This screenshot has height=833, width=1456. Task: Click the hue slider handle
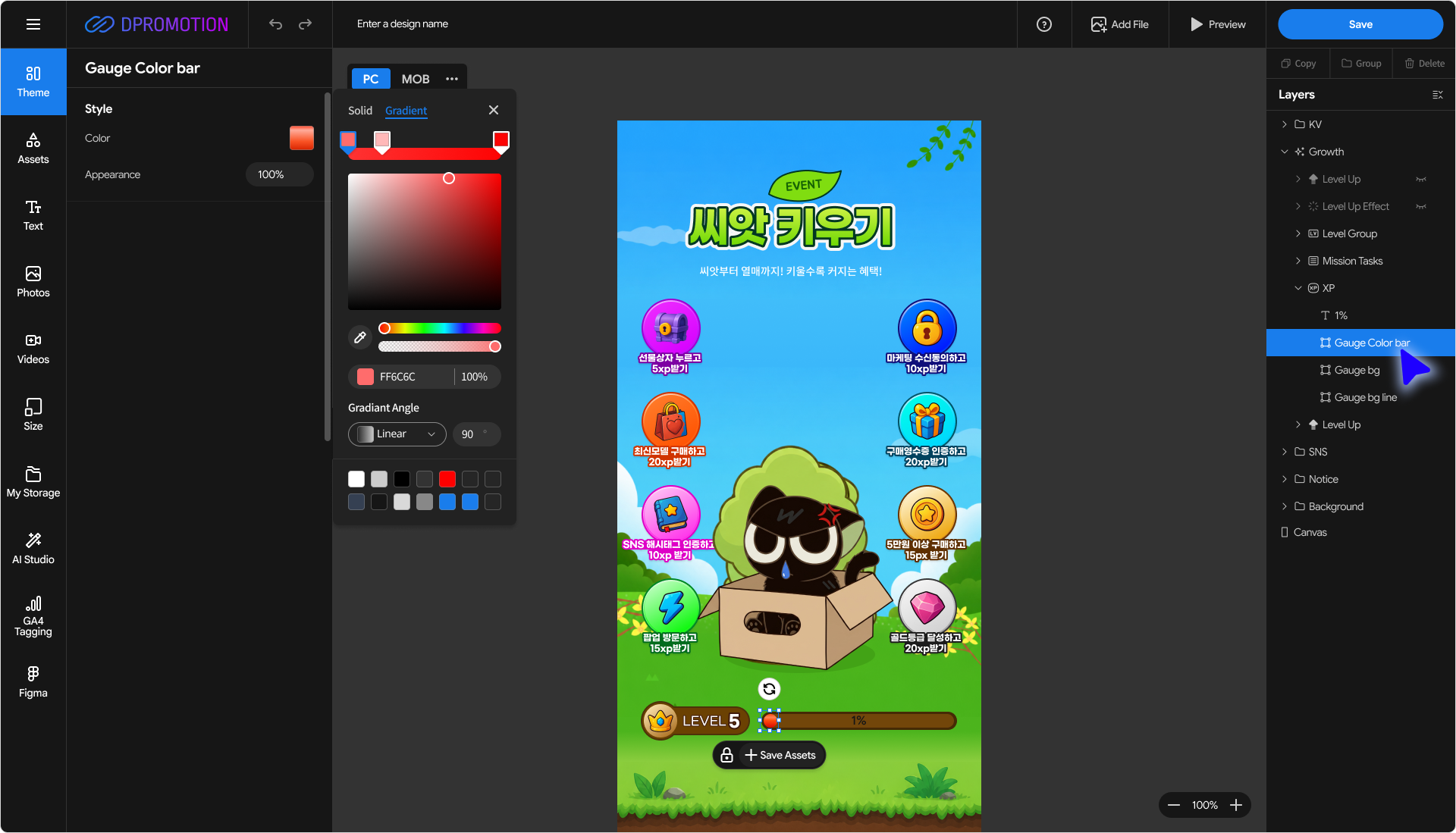pos(384,328)
